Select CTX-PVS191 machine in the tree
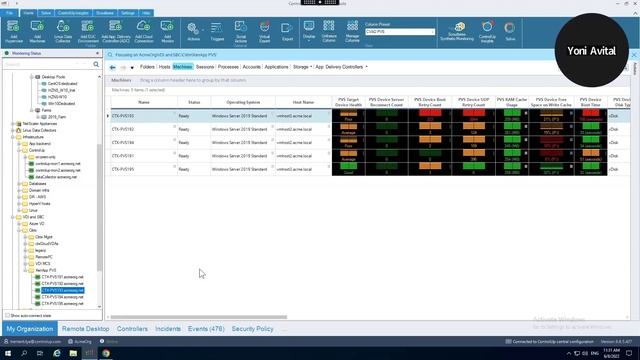The height and width of the screenshot is (360, 640). pos(62,277)
